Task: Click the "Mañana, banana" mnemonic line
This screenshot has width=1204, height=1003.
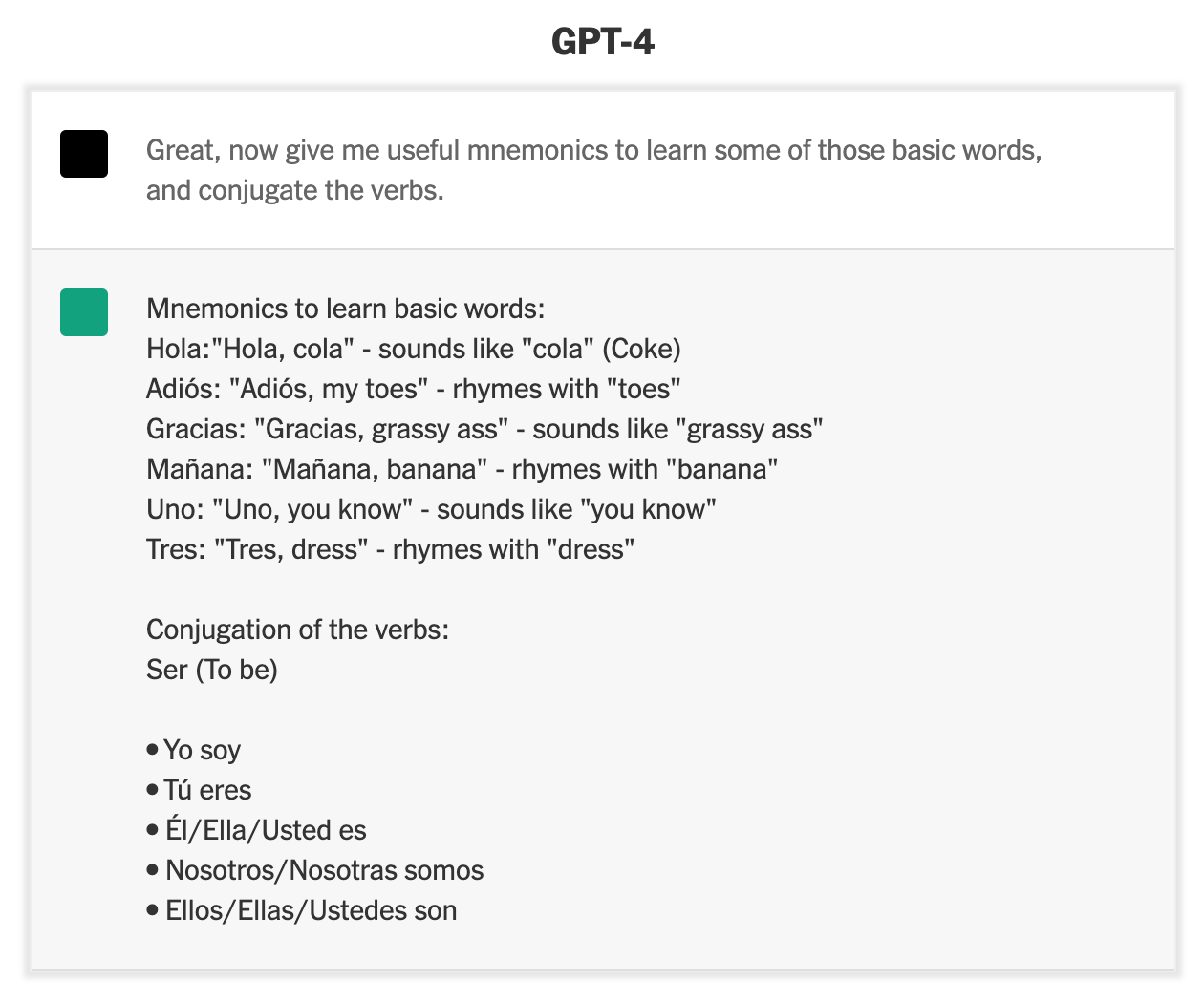Action: (462, 469)
